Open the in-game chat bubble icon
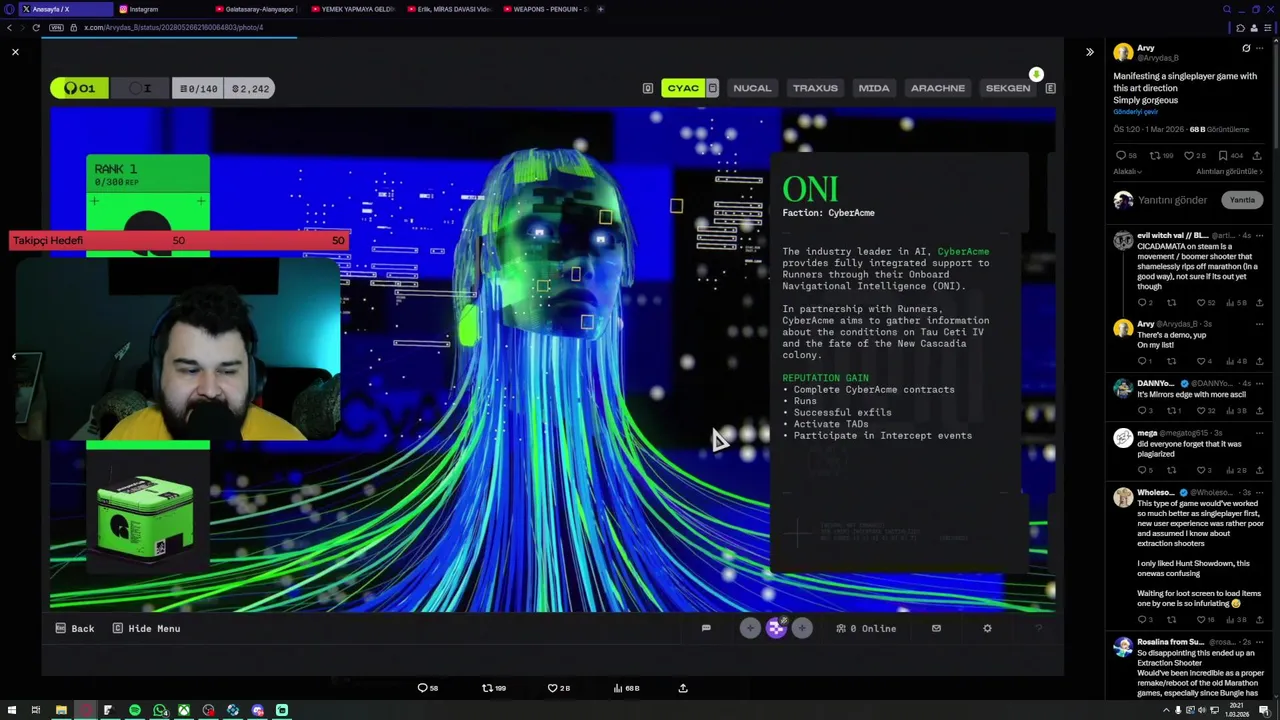This screenshot has height=720, width=1280. tap(706, 628)
